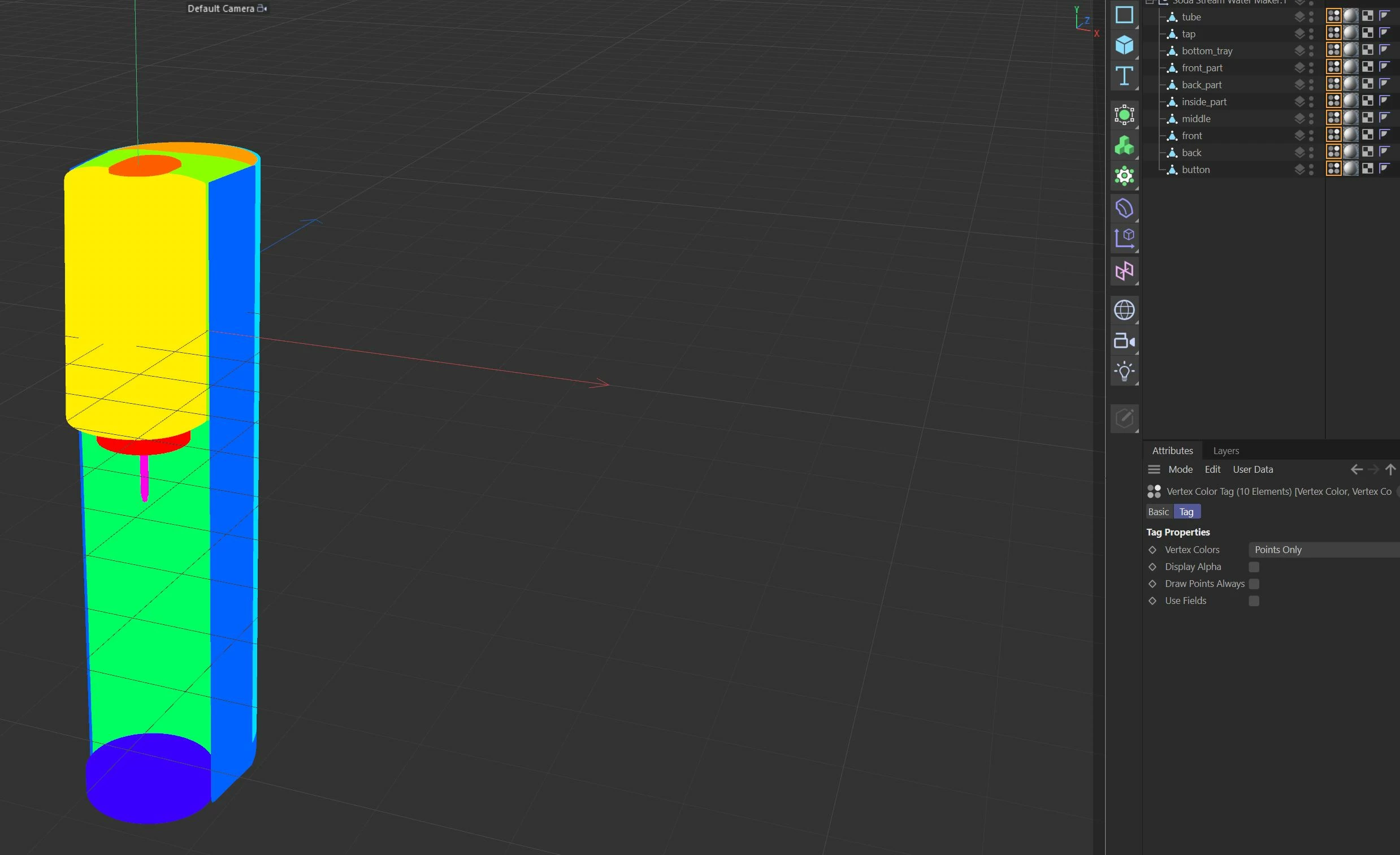Open the User Data menu
The height and width of the screenshot is (855, 1400).
click(x=1252, y=469)
